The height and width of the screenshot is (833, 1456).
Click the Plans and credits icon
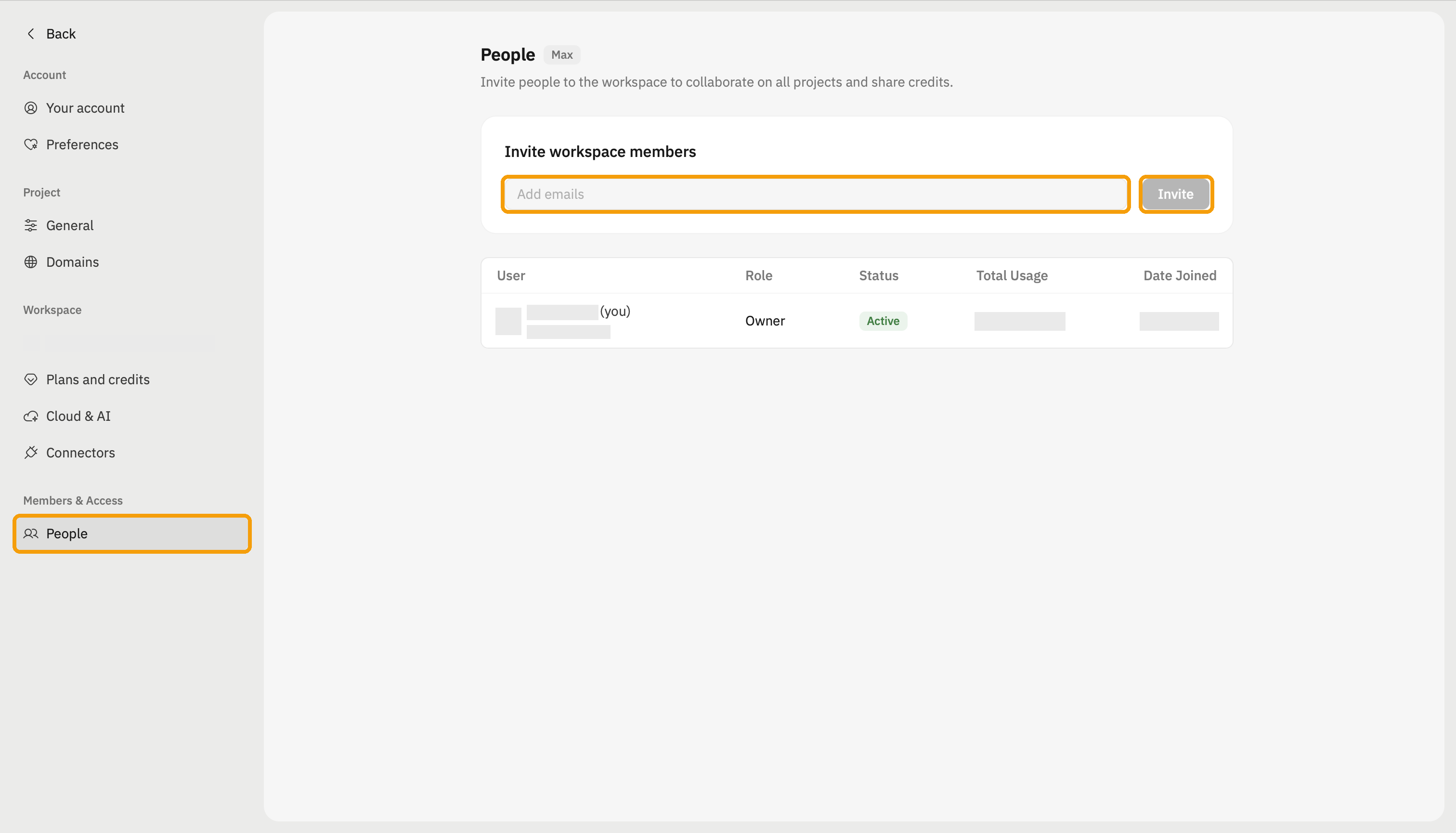[31, 379]
